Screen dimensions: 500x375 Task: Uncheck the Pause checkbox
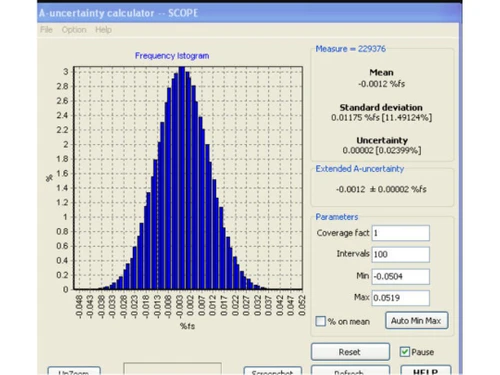pyautogui.click(x=405, y=352)
